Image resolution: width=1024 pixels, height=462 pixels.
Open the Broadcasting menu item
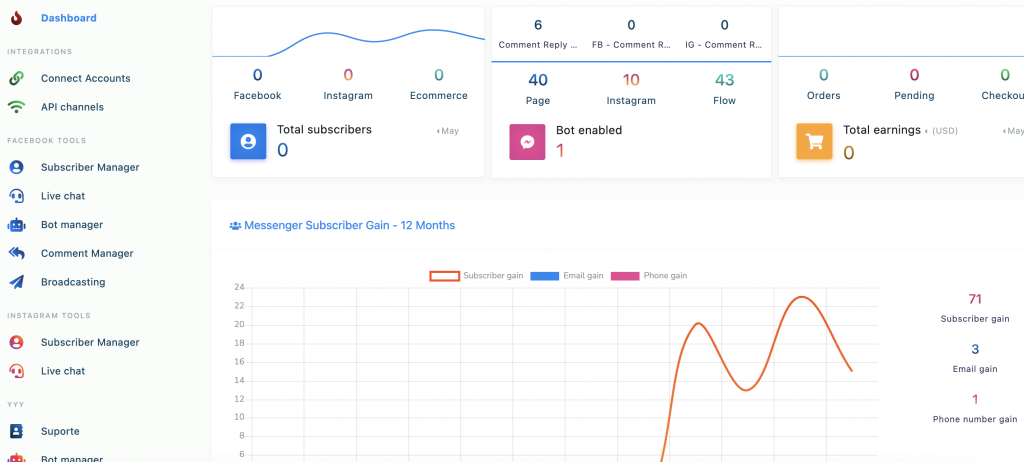[x=73, y=282]
